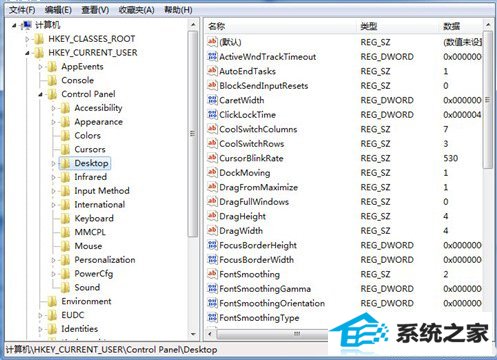This screenshot has width=497, height=360.
Task: Click the tree pane scroll-down arrow
Action: (193, 334)
